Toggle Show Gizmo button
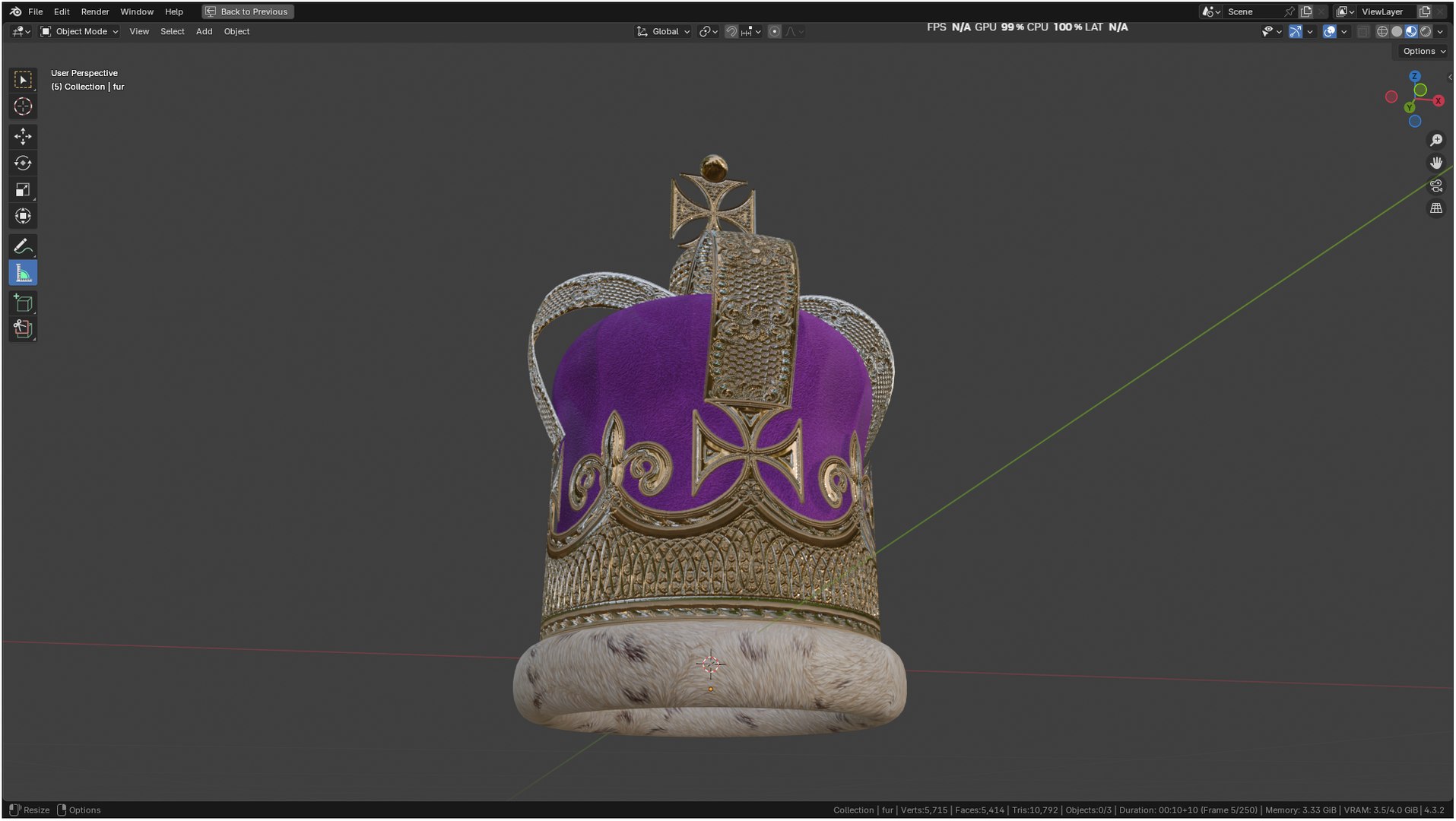 click(x=1295, y=31)
